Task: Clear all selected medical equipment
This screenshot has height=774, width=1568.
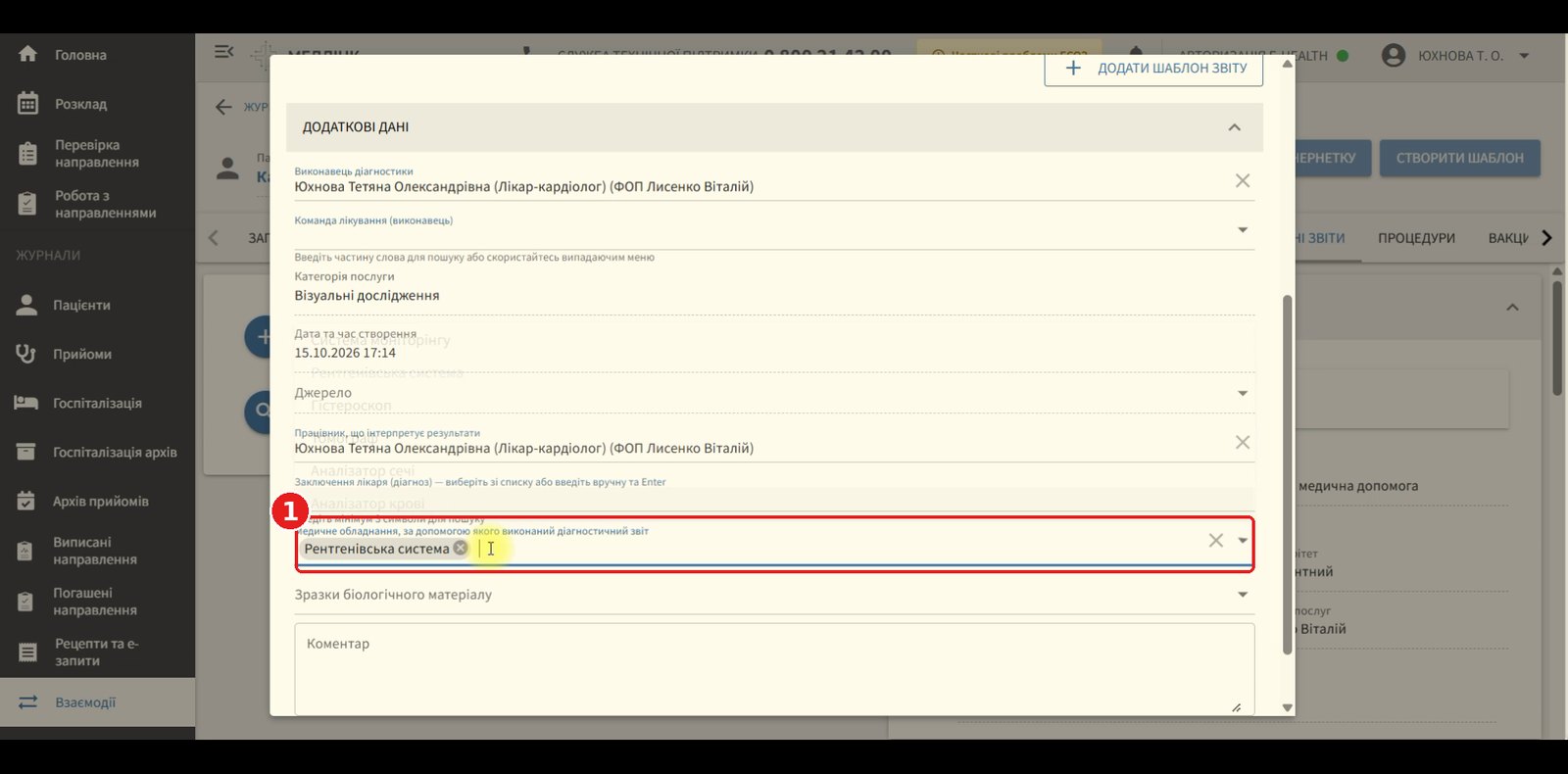Action: point(1216,540)
